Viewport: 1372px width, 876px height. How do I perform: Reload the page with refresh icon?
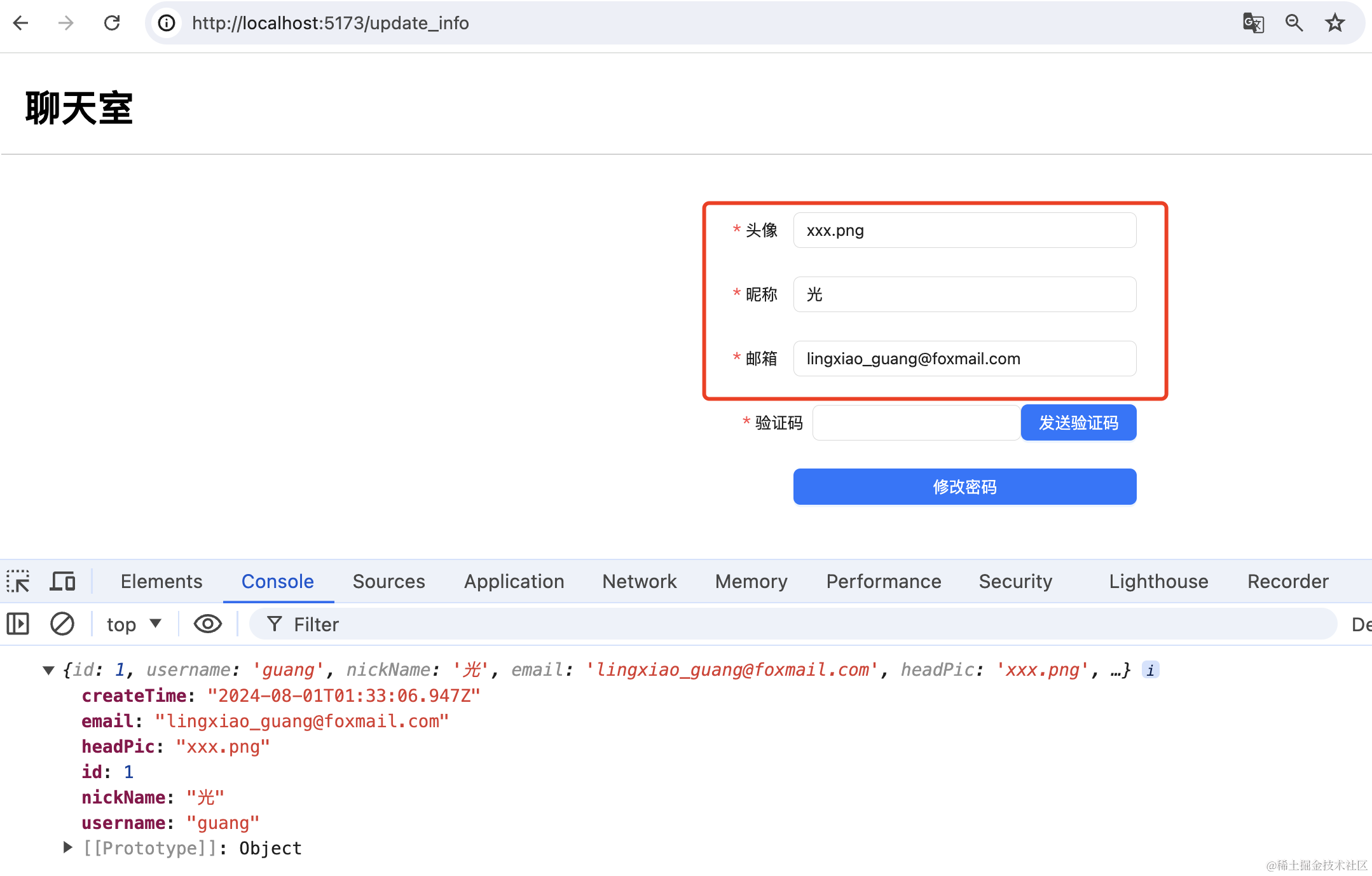click(112, 24)
